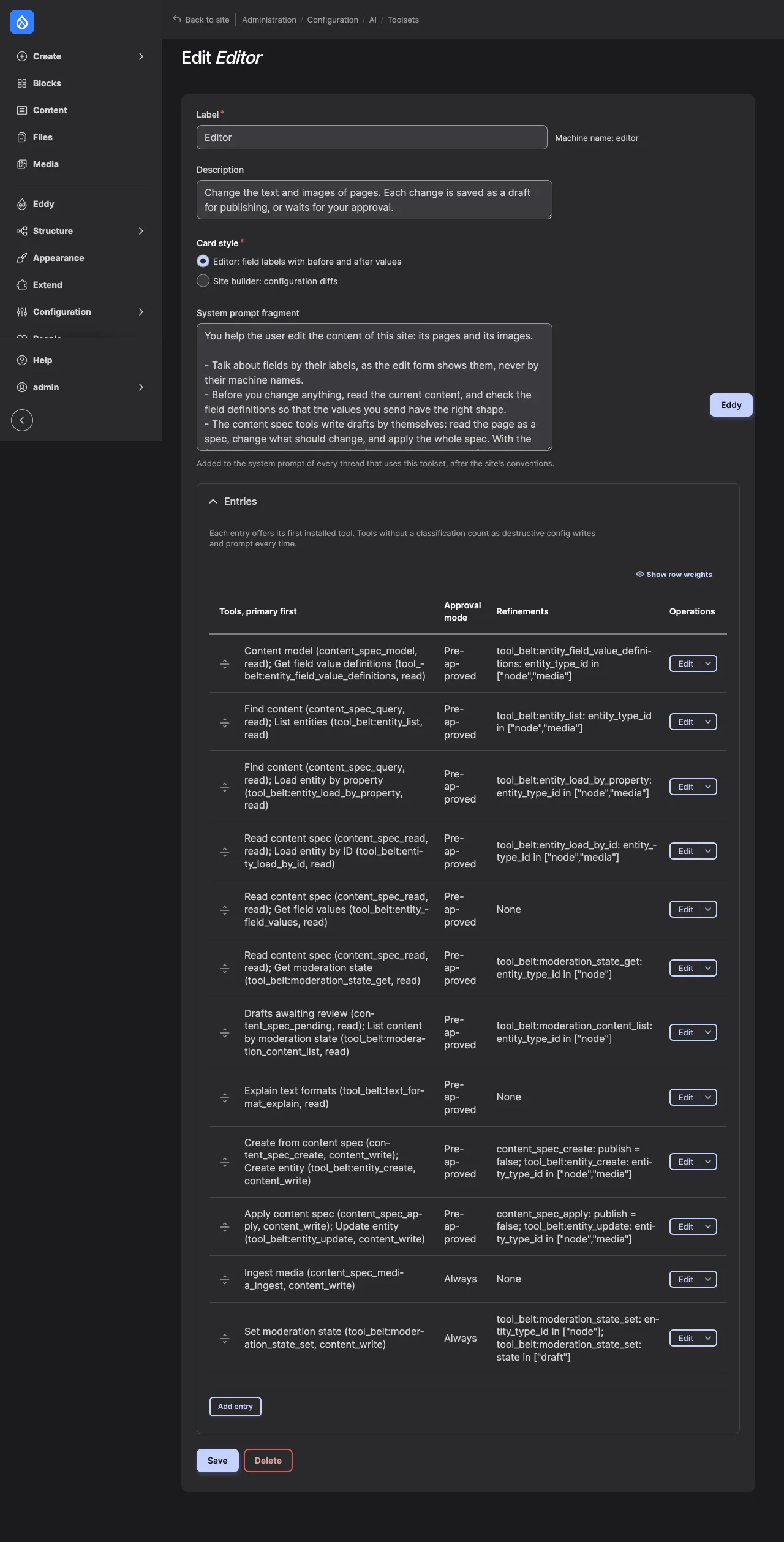Open the AI breadcrumb
Image resolution: width=784 pixels, height=1542 pixels.
(372, 20)
